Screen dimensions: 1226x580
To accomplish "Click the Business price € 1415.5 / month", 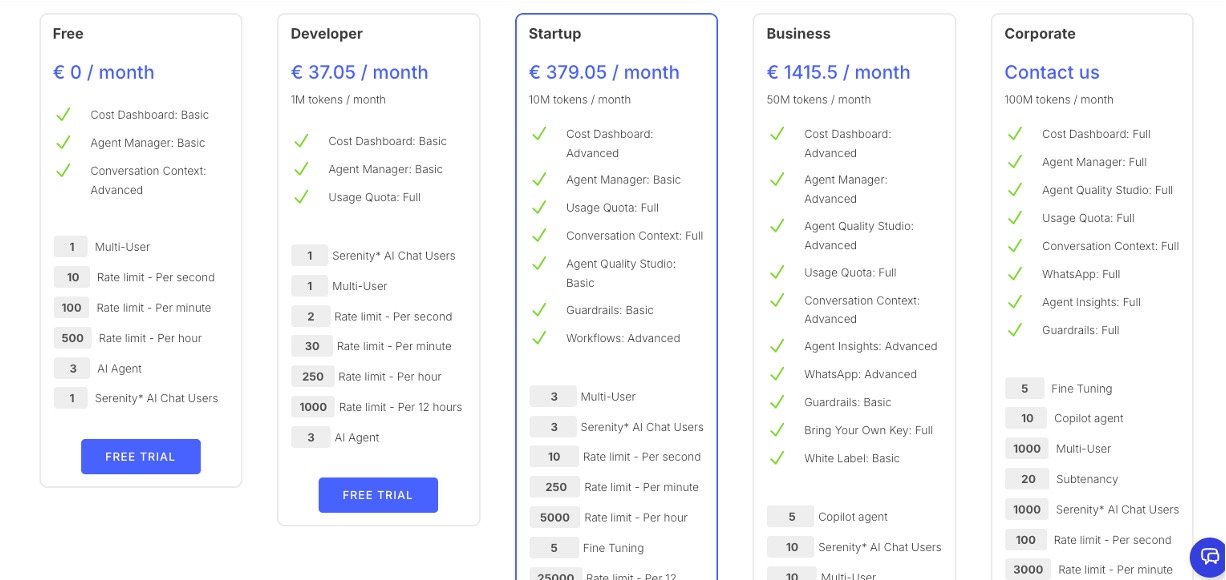I will click(838, 72).
